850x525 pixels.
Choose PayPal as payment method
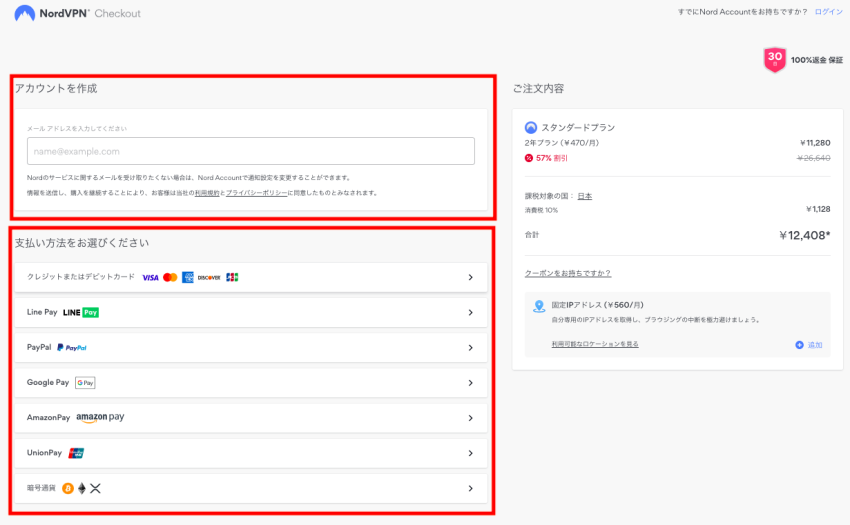(x=250, y=348)
